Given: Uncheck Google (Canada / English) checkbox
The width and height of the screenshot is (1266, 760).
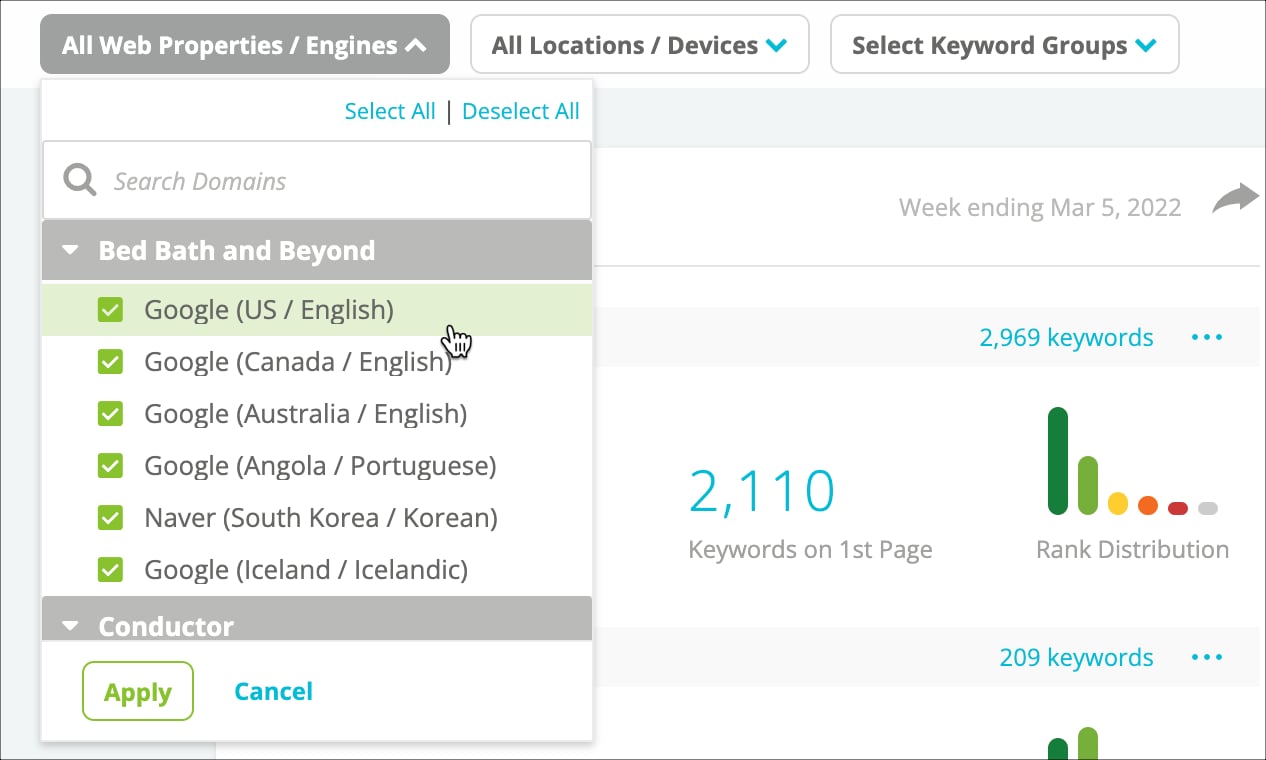Looking at the screenshot, I should (110, 362).
